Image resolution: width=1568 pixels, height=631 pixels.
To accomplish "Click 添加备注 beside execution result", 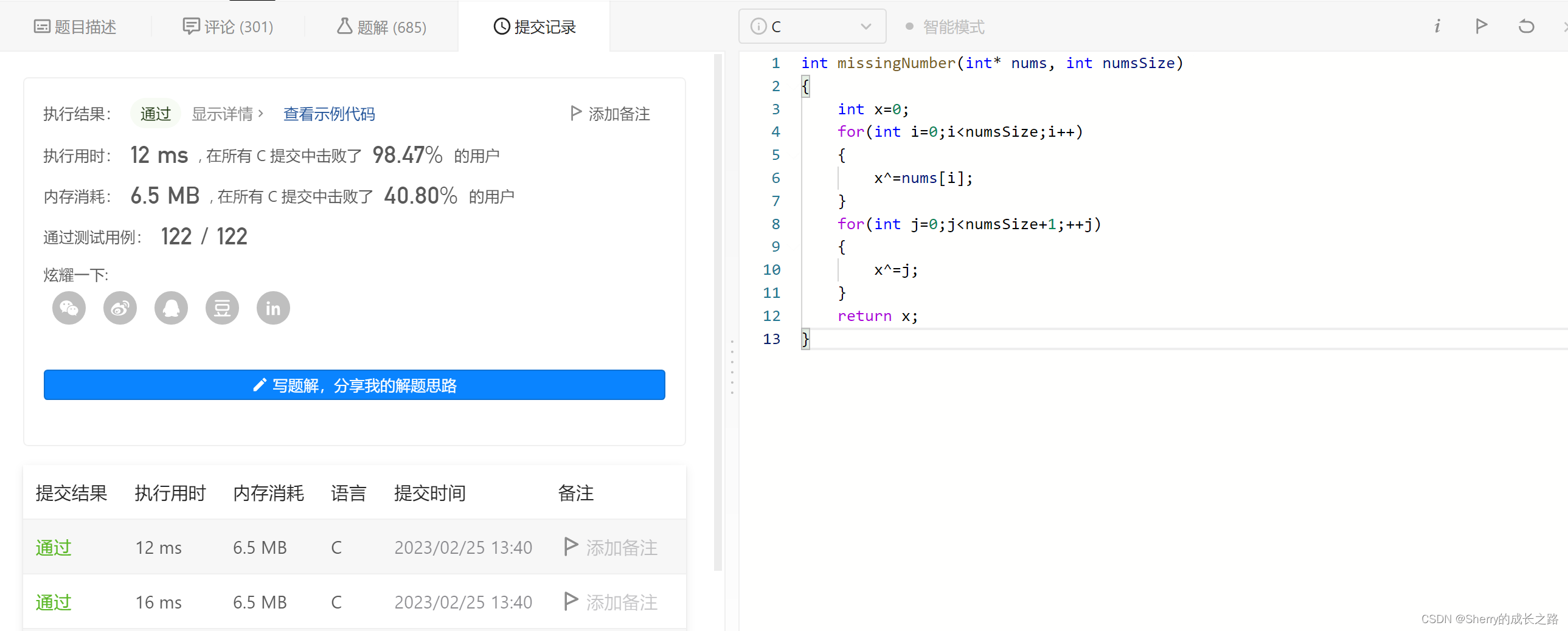I will click(x=610, y=114).
